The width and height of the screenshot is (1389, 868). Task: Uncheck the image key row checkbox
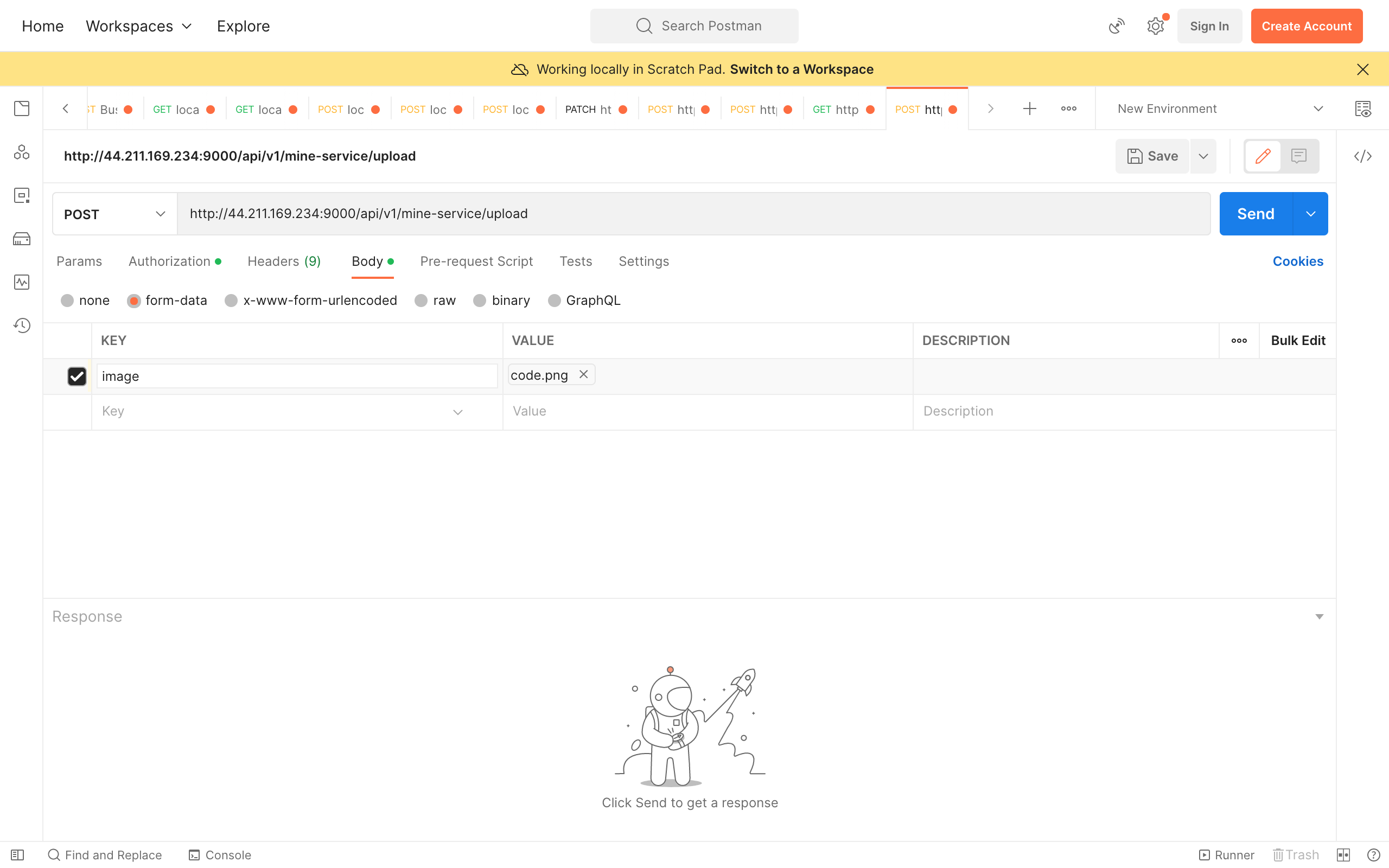pyautogui.click(x=77, y=376)
